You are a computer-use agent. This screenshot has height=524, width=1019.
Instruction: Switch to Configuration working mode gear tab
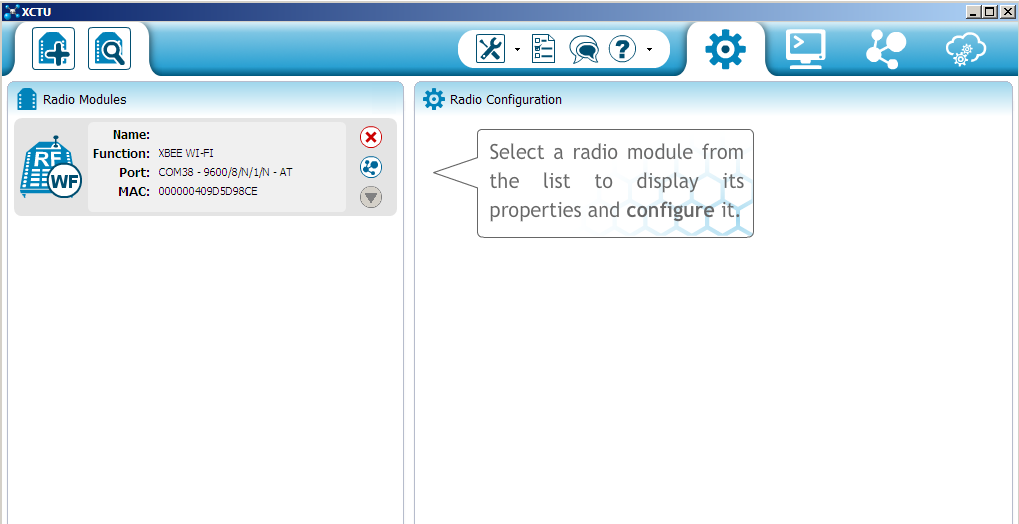[x=726, y=49]
